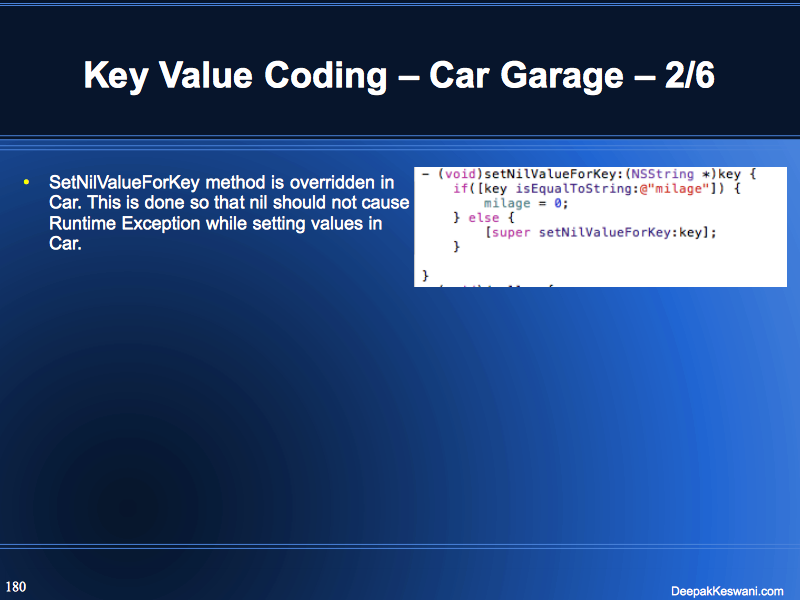The width and height of the screenshot is (800, 600).
Task: Click the "super" keyword in the code
Action: 515,232
